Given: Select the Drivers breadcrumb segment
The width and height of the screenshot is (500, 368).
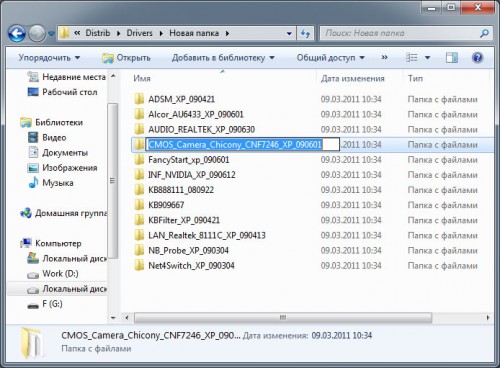Looking at the screenshot, I should (139, 33).
